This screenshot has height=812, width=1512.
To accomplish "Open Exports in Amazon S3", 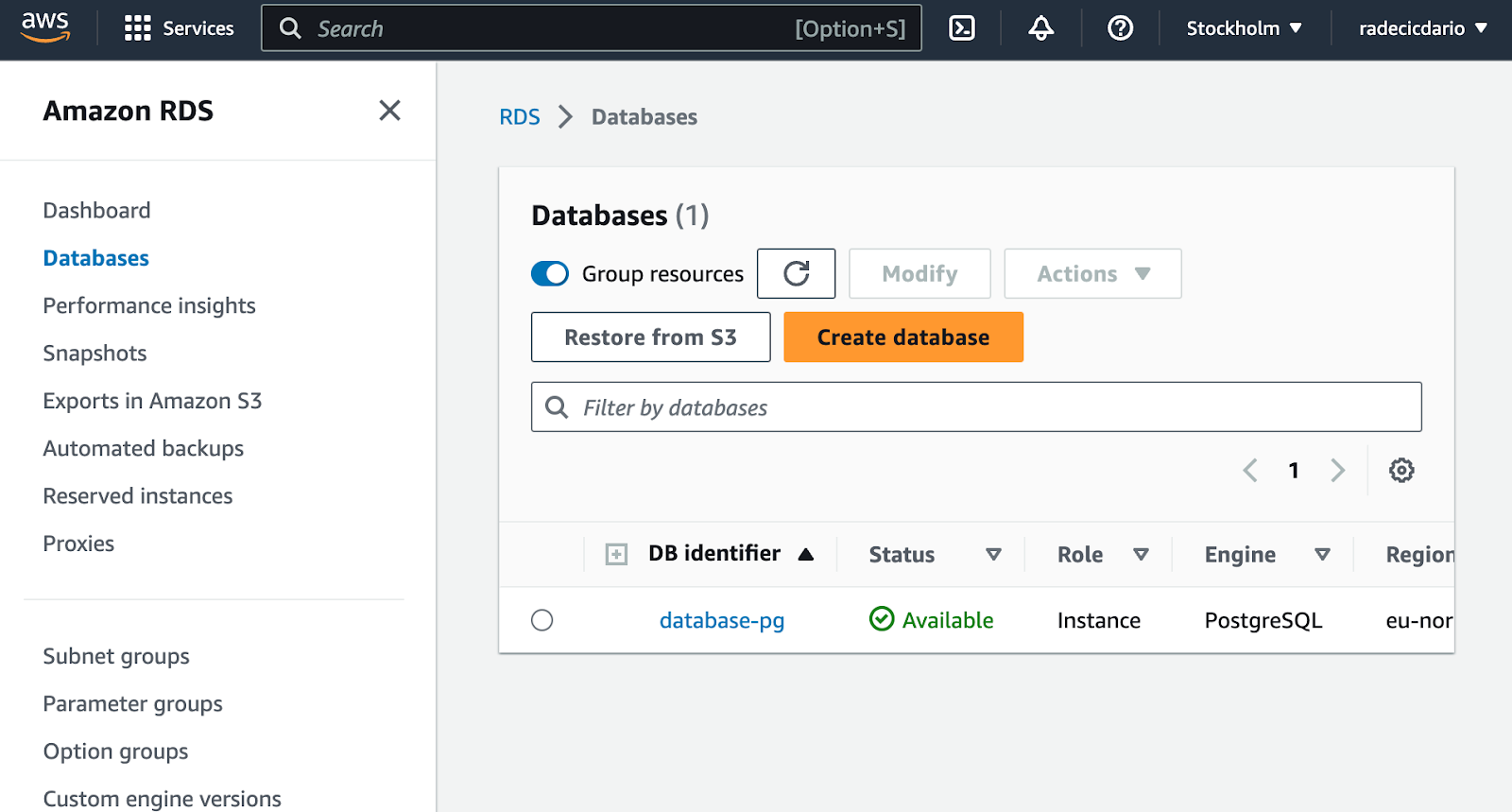I will 152,401.
